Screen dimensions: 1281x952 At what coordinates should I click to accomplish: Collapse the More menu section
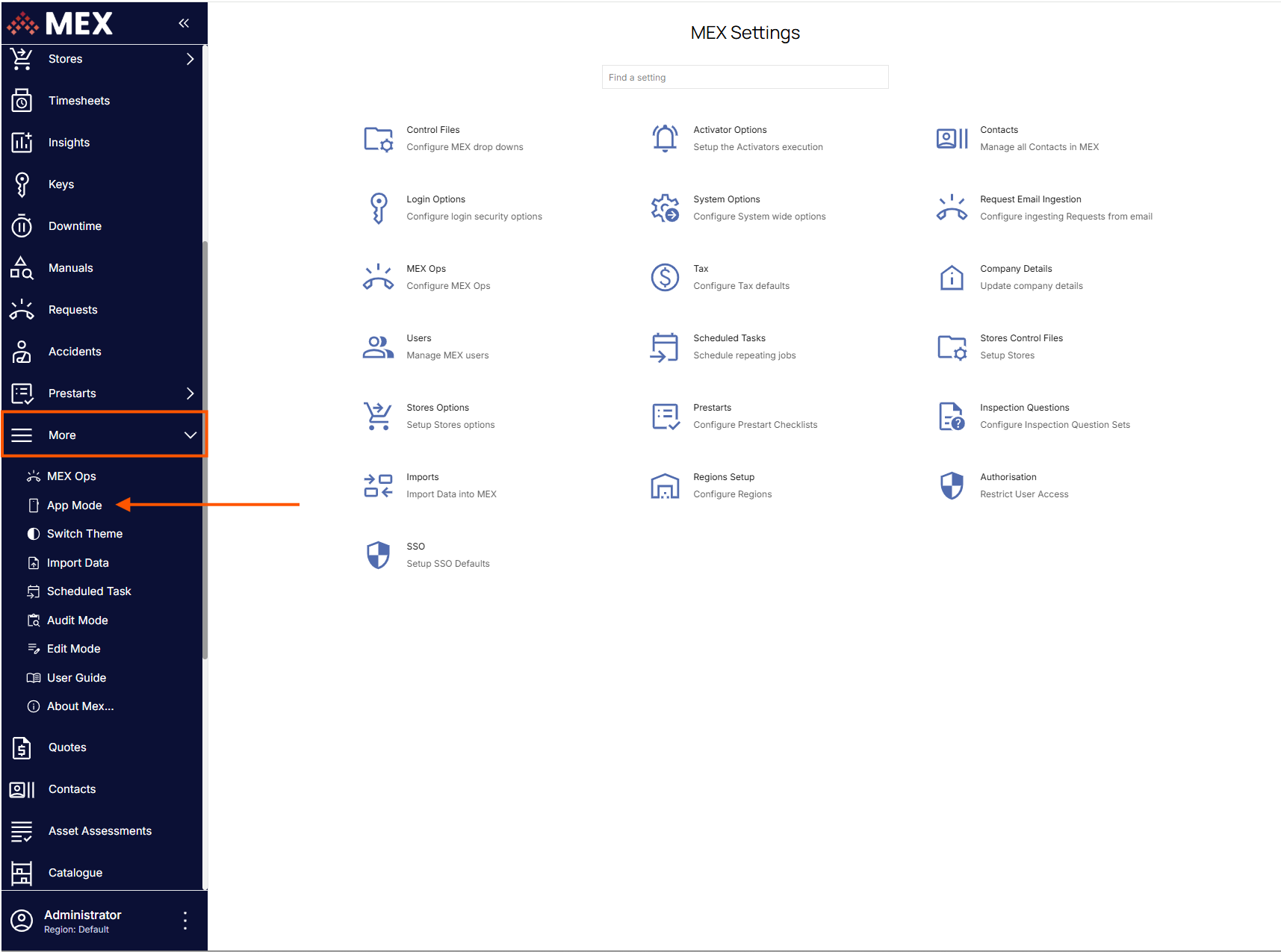[190, 435]
